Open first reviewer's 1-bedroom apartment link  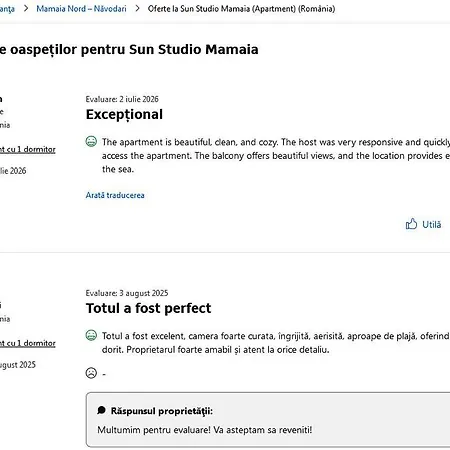28,149
